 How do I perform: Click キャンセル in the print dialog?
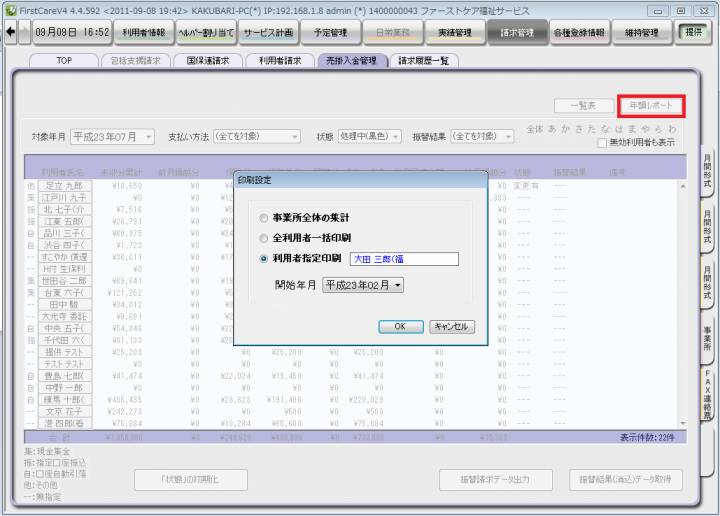pos(452,327)
